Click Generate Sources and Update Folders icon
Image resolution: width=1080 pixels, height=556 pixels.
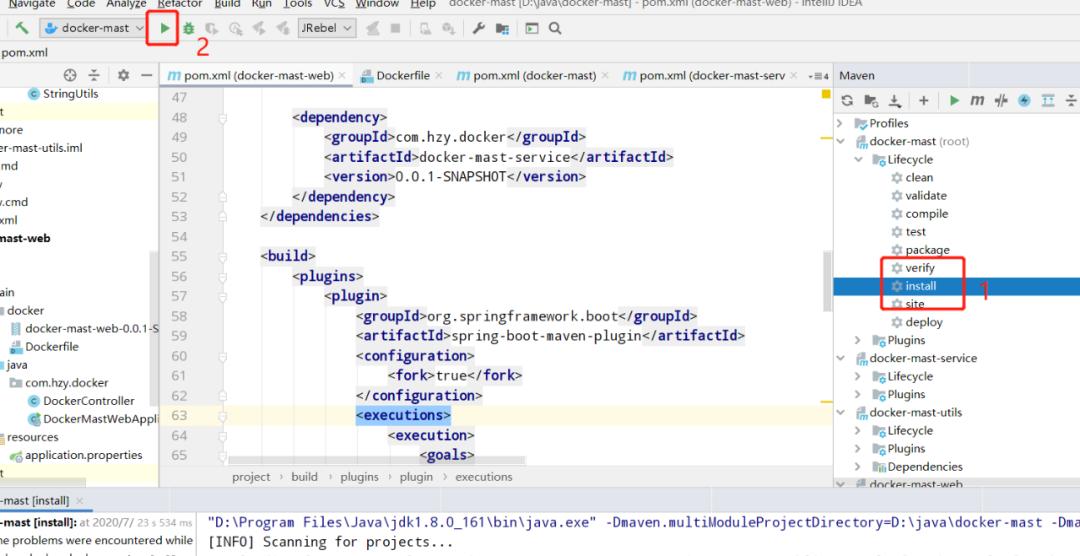(871, 101)
